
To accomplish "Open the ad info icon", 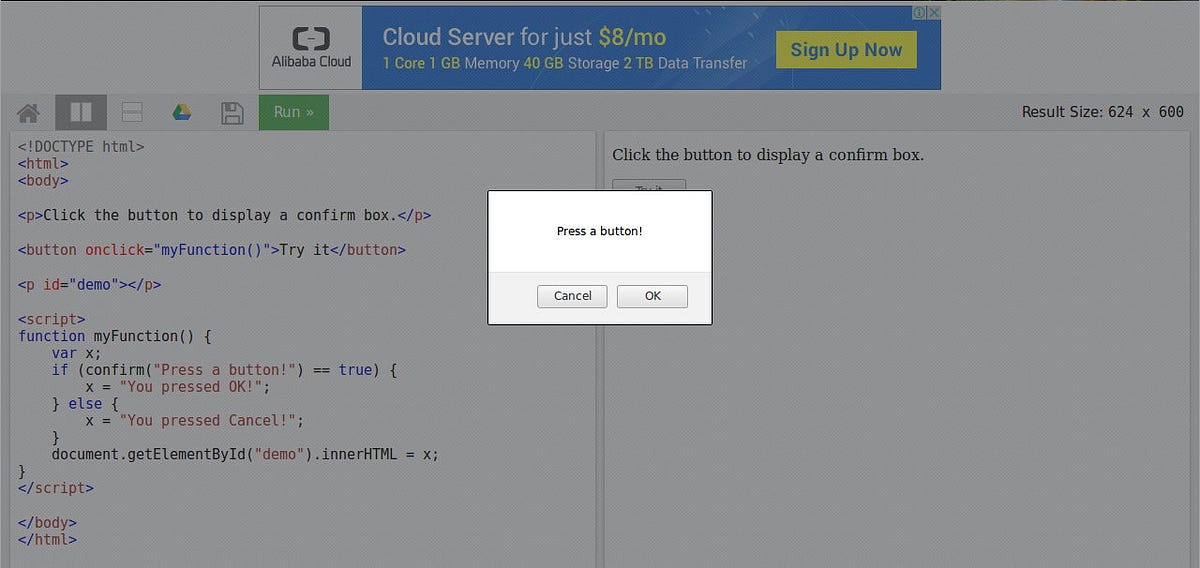I will (920, 13).
